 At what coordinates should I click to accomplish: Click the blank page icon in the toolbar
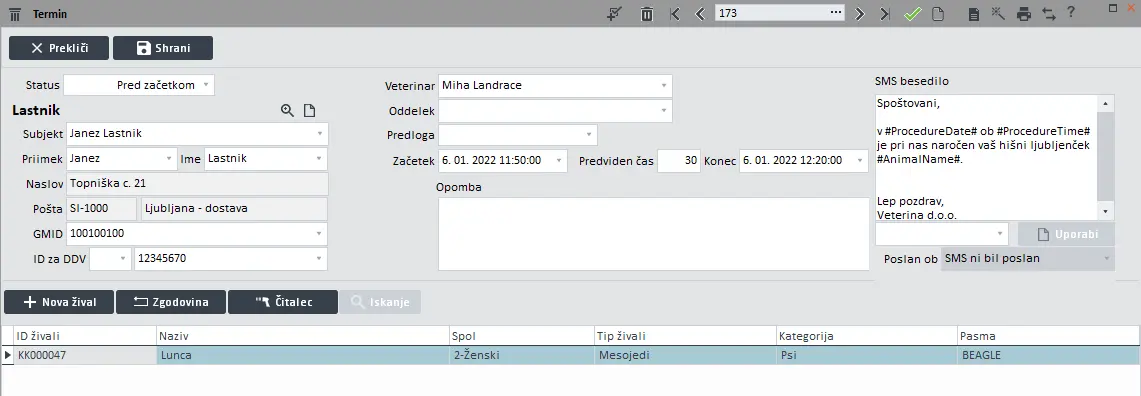click(939, 14)
